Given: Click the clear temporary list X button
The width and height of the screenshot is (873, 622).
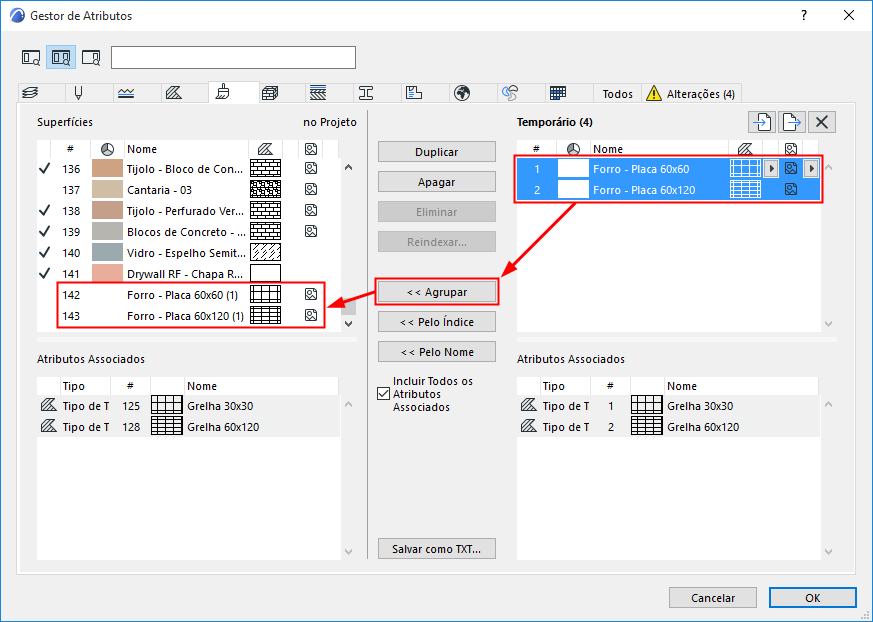Looking at the screenshot, I should [822, 122].
